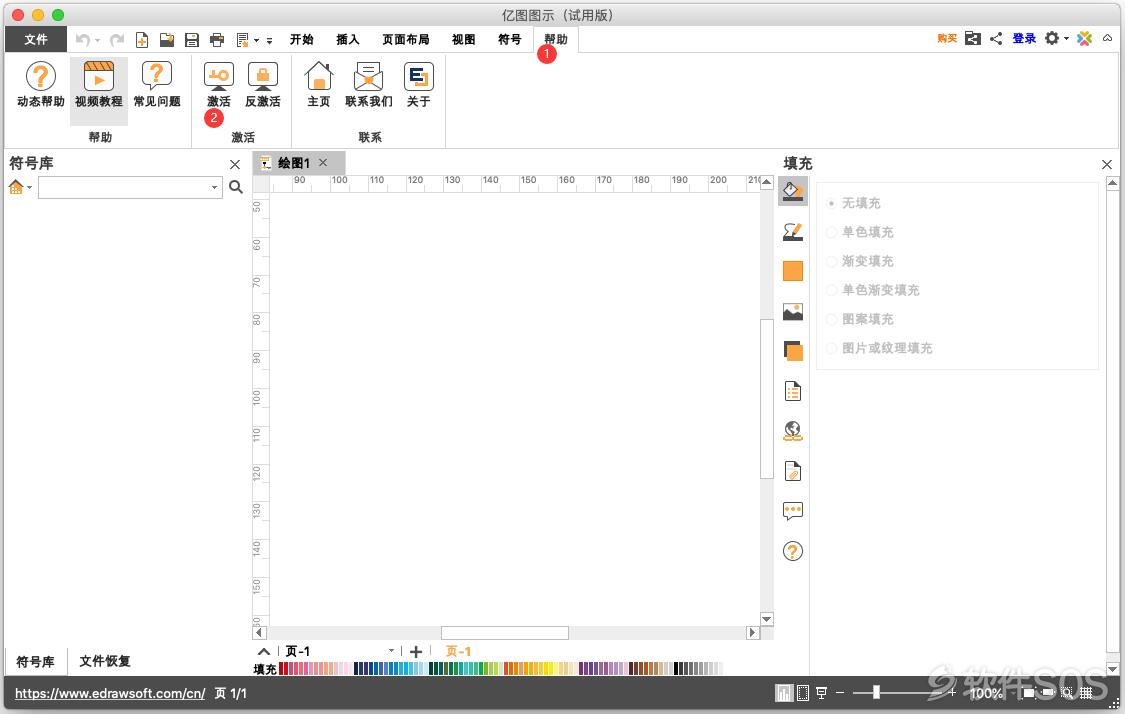Select the 图片或纹理填充 radio button
This screenshot has height=714, width=1125.
coord(832,348)
